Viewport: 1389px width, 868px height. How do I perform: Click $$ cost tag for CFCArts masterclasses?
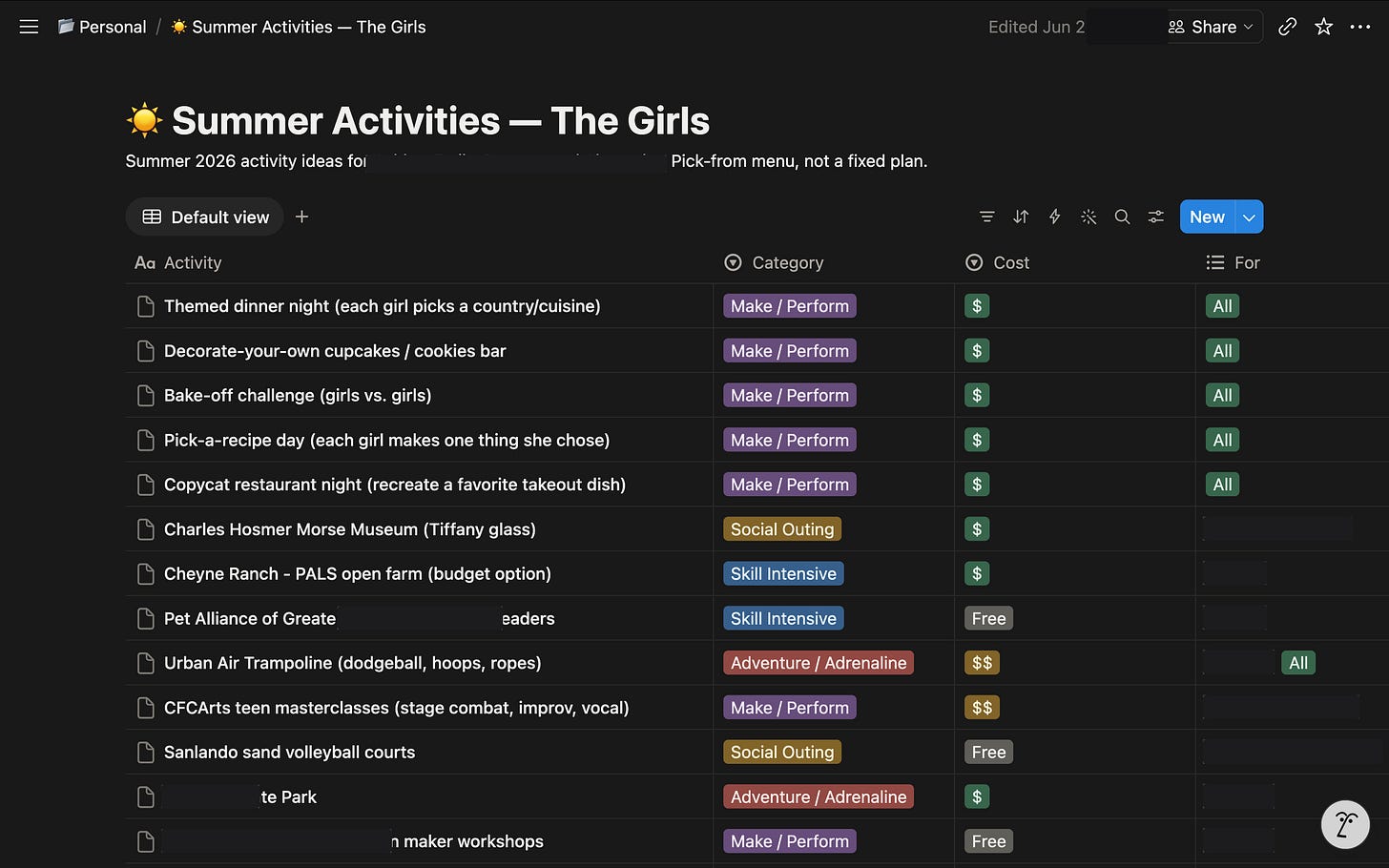[982, 708]
